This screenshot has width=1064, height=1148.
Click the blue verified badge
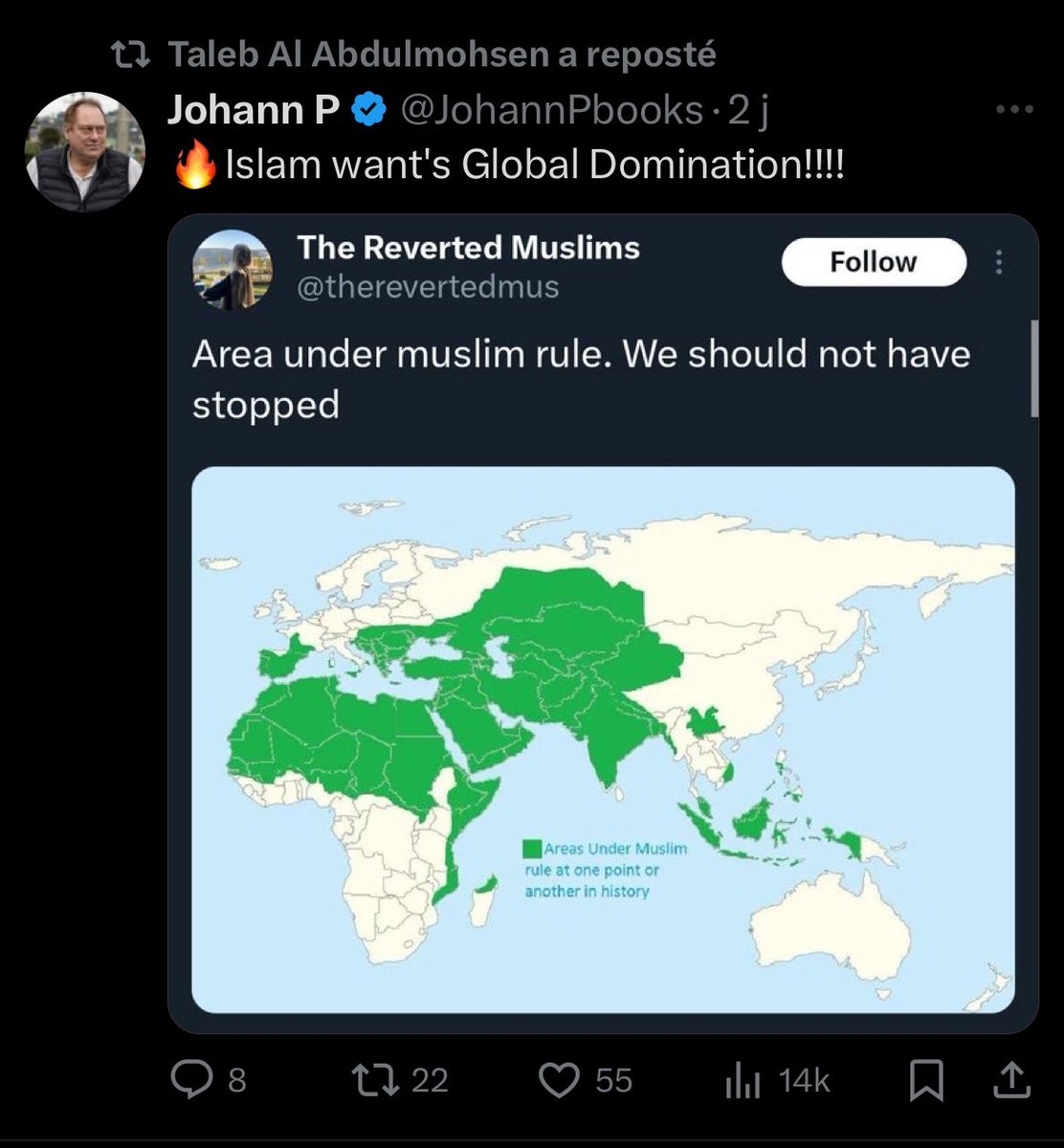367,112
